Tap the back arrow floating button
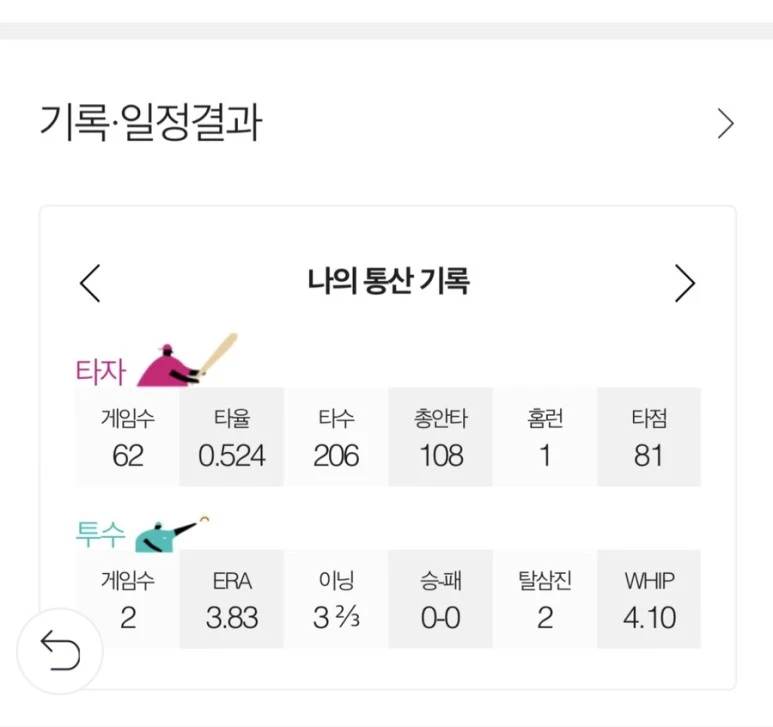The image size is (773, 727). coord(60,652)
